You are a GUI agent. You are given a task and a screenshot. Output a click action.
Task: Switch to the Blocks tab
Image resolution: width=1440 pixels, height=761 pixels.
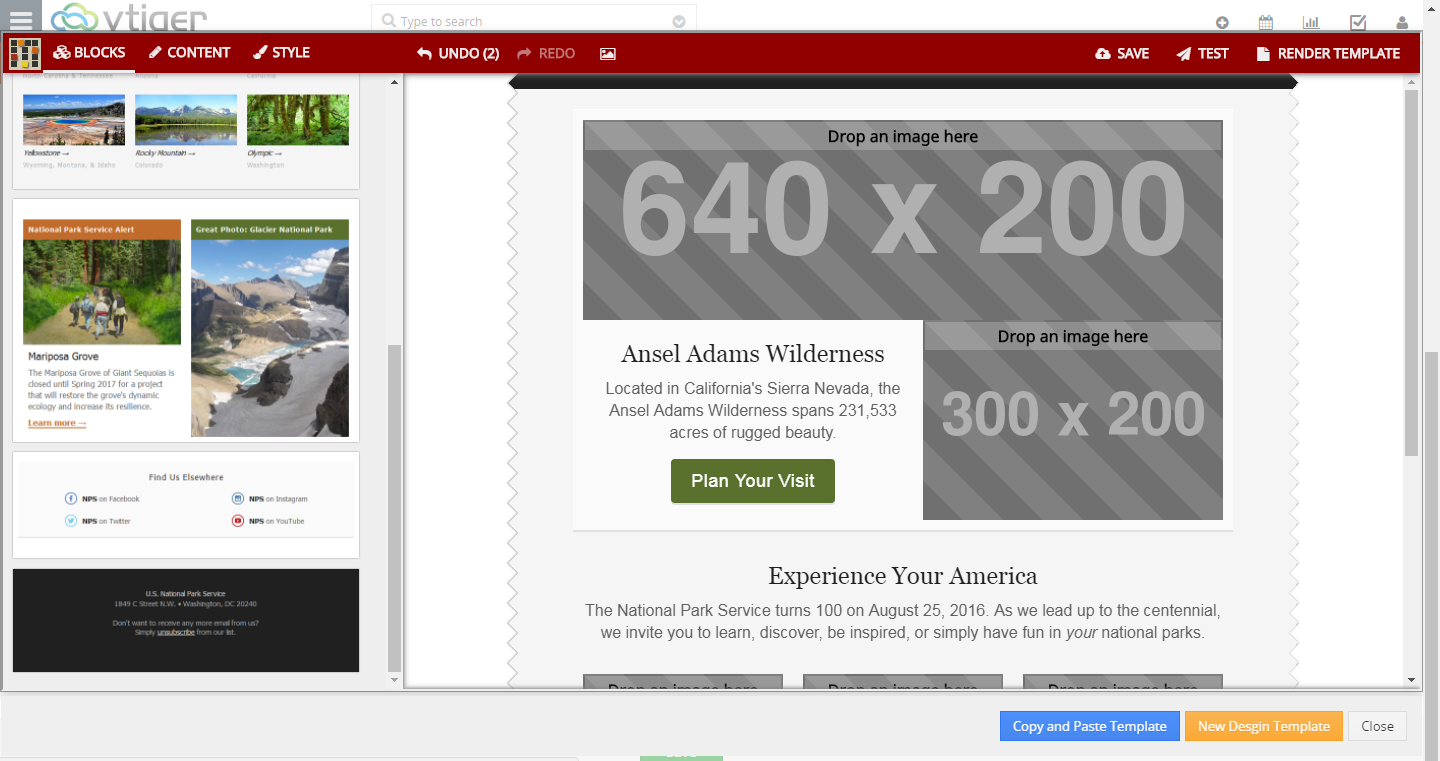[x=90, y=53]
